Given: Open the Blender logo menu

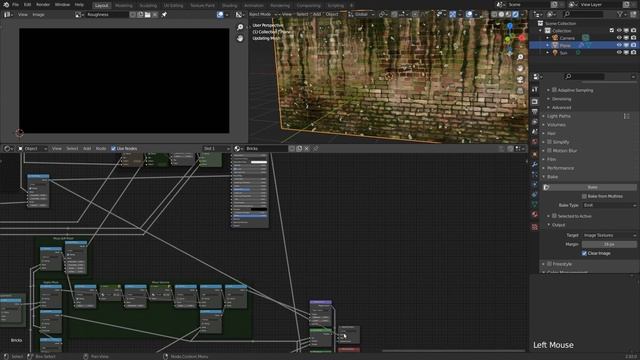Looking at the screenshot, I should point(6,4).
